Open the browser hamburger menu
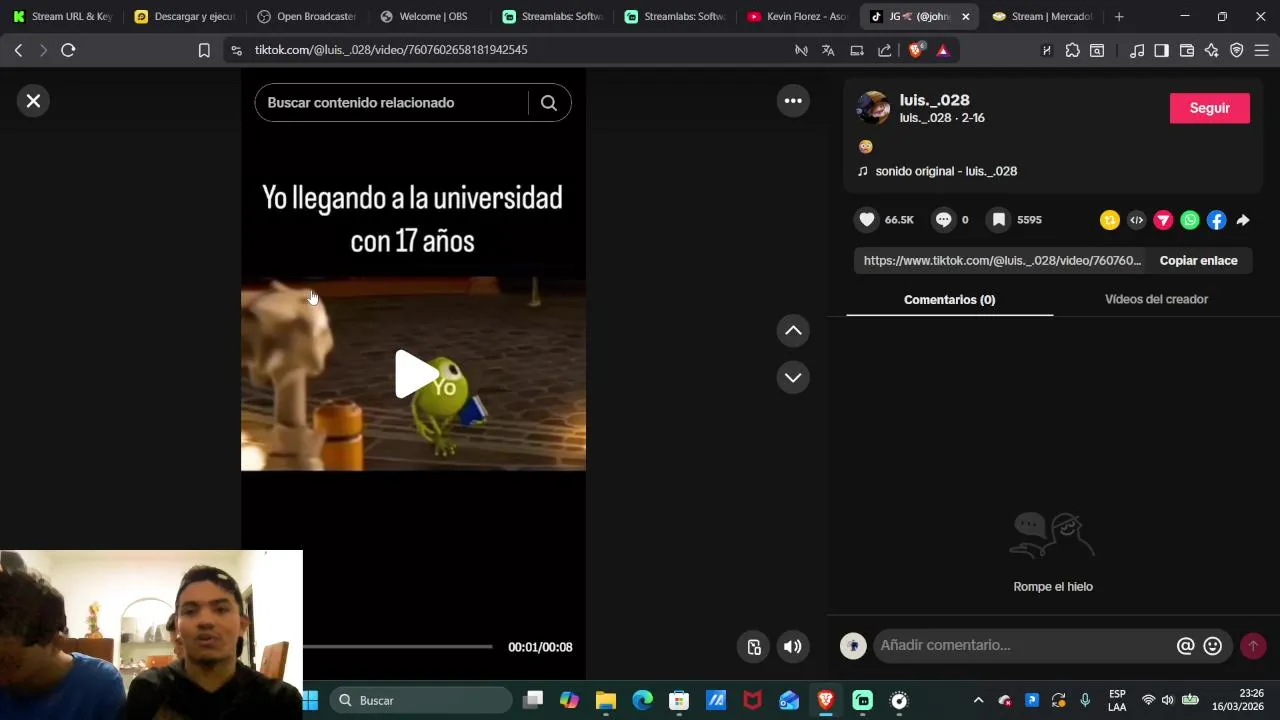This screenshot has width=1280, height=720. click(1262, 50)
